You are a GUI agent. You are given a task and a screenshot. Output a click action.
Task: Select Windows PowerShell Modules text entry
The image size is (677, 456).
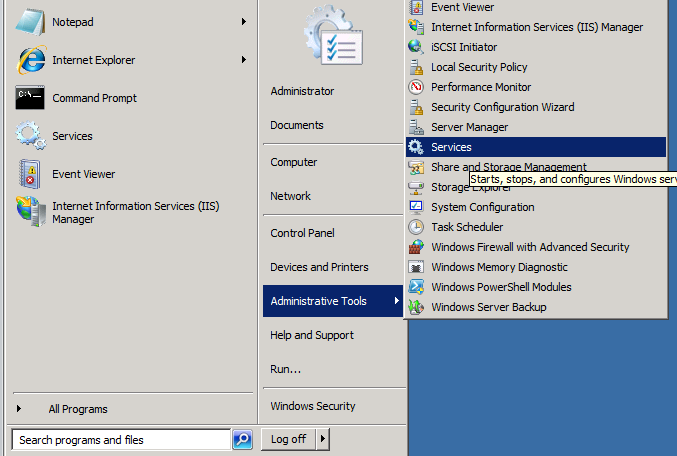[501, 287]
